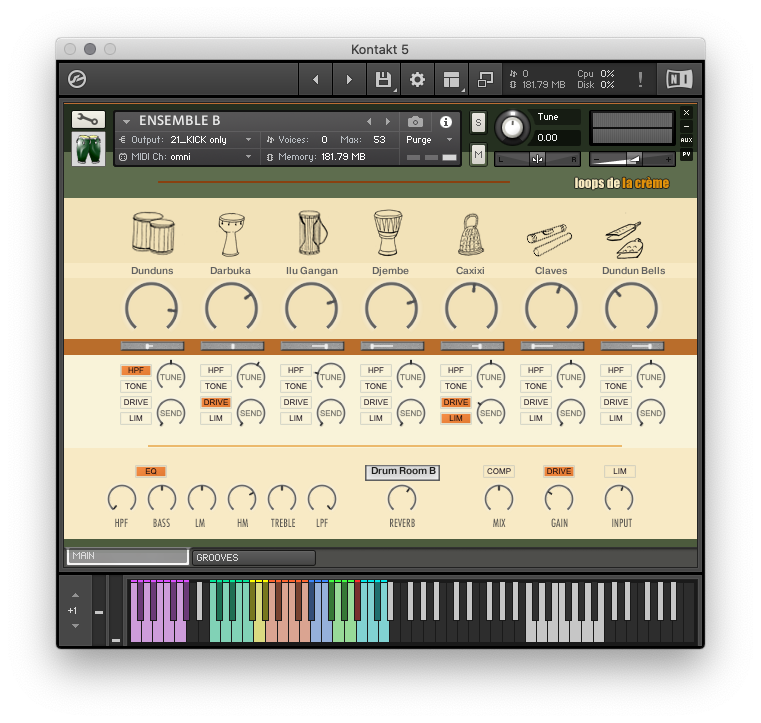Viewport: 761px width, 723px height.
Task: Adjust the Dunduns pan slider
Action: pos(152,346)
